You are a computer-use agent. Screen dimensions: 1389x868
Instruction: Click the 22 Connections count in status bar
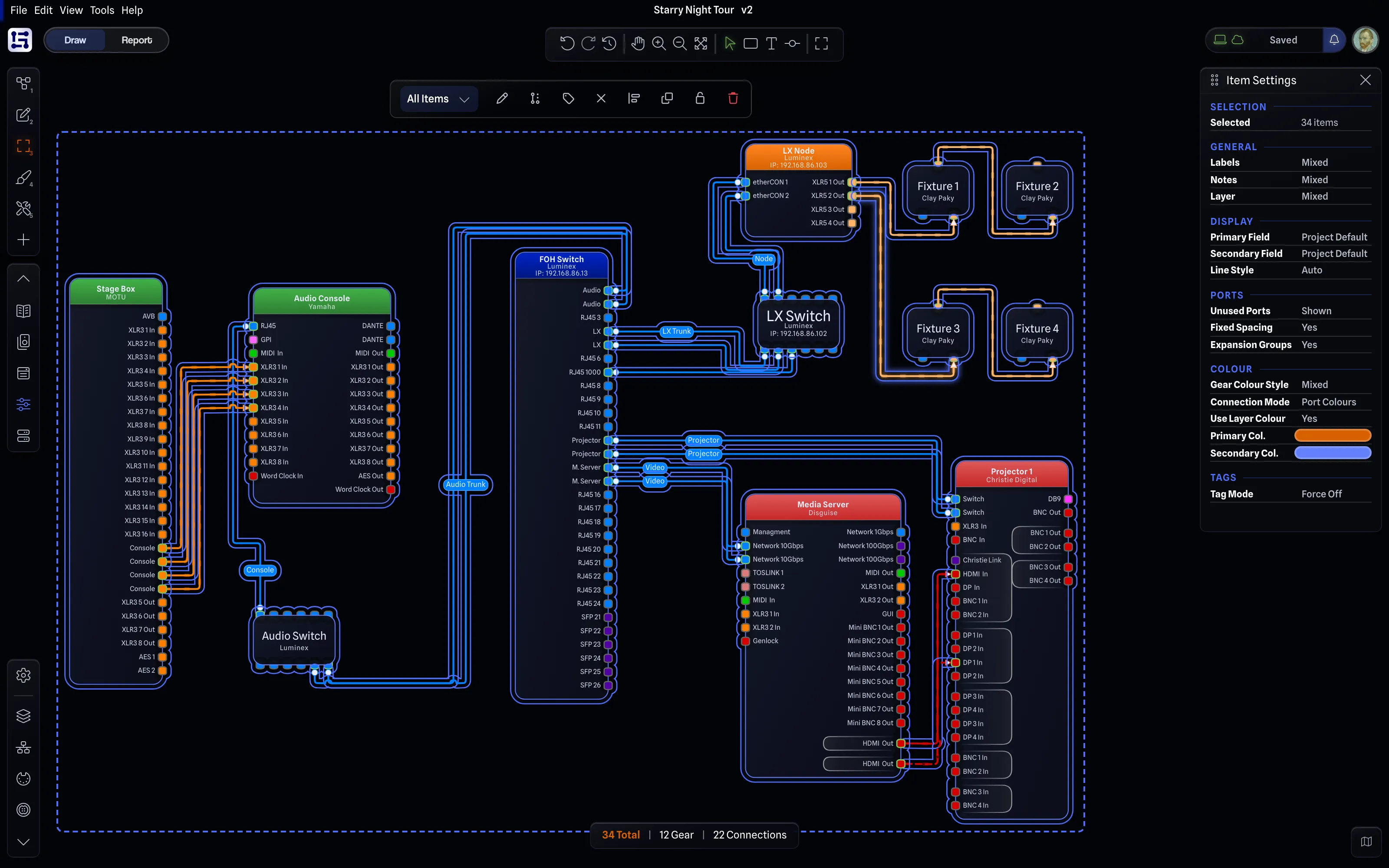pyautogui.click(x=749, y=835)
